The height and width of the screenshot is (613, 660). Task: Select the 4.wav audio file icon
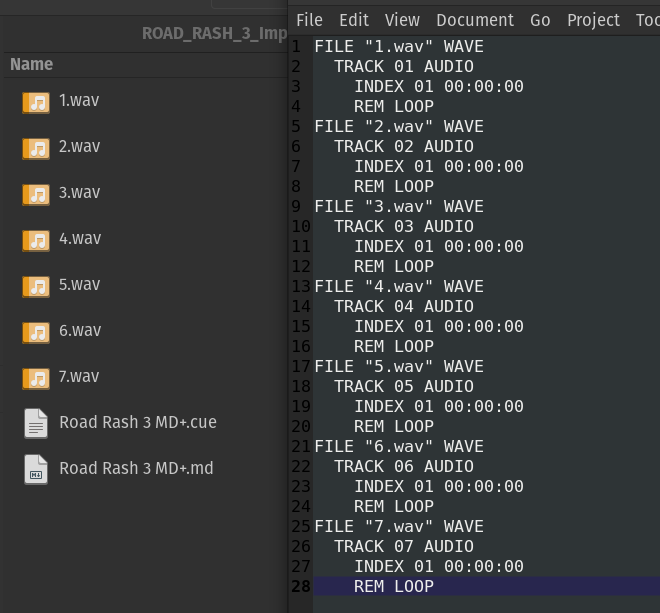(36, 241)
